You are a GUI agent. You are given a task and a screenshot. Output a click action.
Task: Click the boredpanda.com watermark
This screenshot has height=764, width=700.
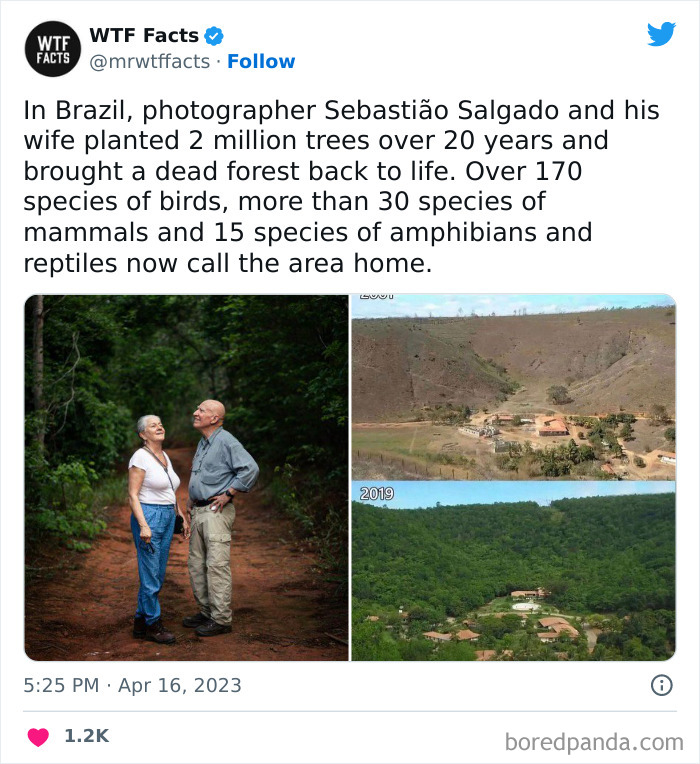coord(593,741)
